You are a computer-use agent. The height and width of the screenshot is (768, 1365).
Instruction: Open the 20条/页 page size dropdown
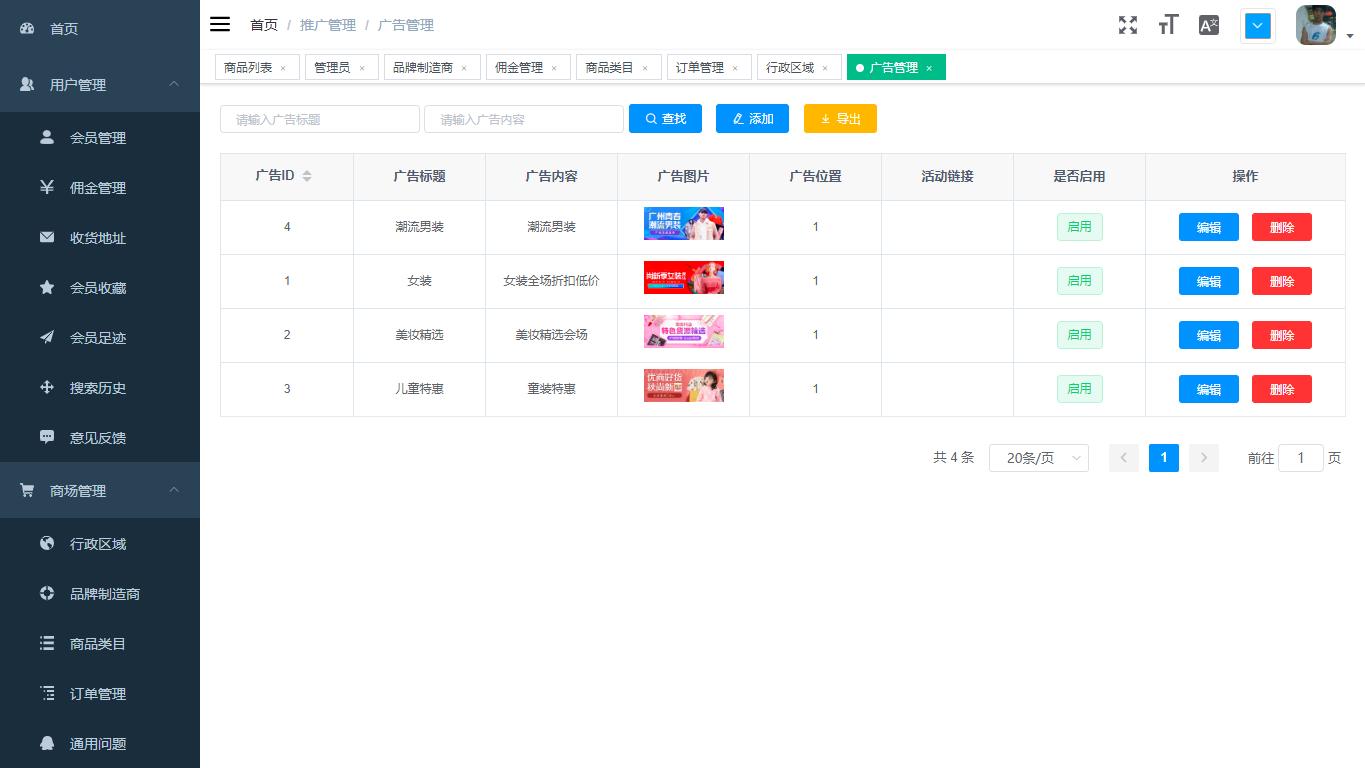click(x=1038, y=457)
